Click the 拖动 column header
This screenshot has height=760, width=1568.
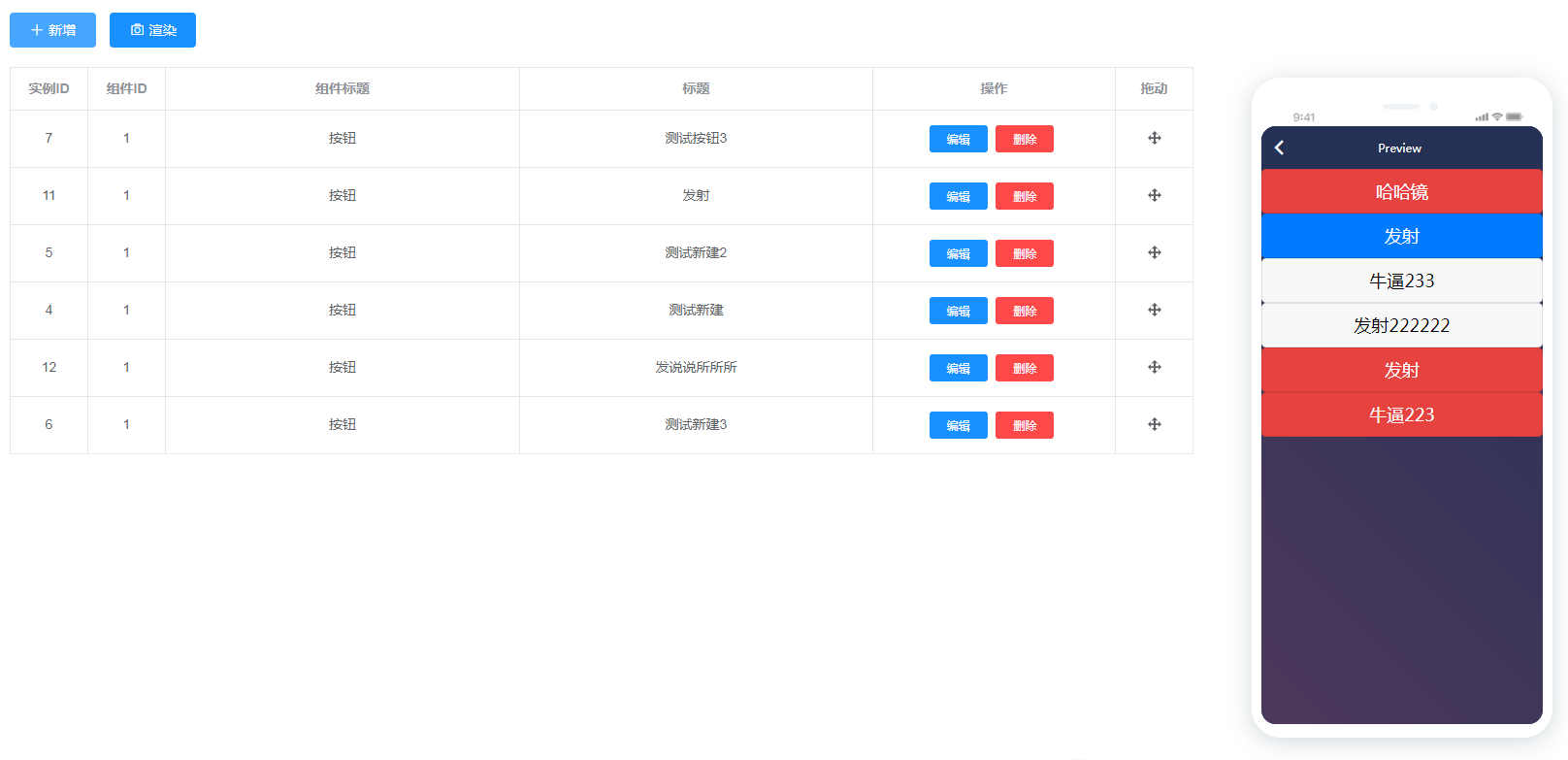coord(1154,88)
